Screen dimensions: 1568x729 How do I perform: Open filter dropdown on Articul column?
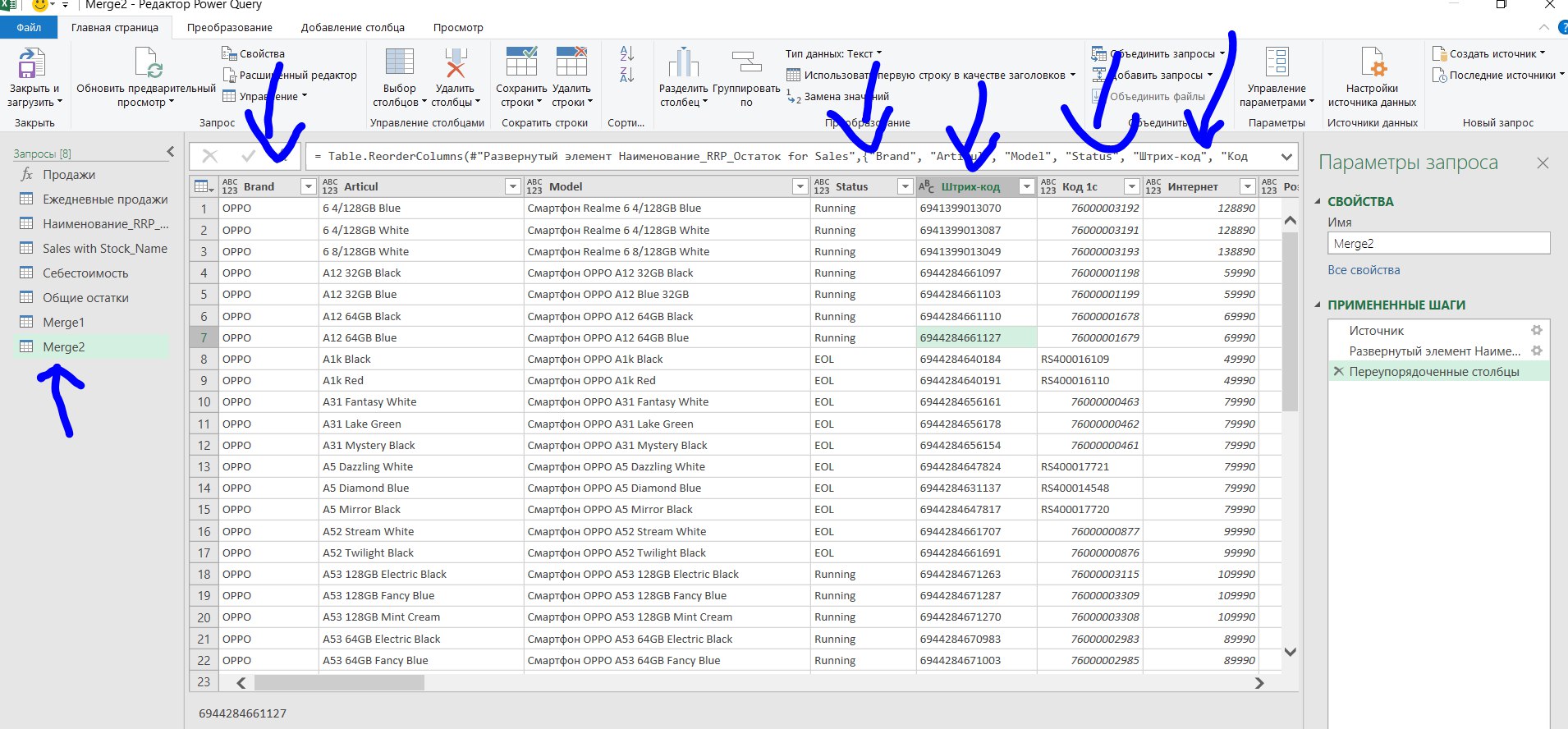click(513, 186)
